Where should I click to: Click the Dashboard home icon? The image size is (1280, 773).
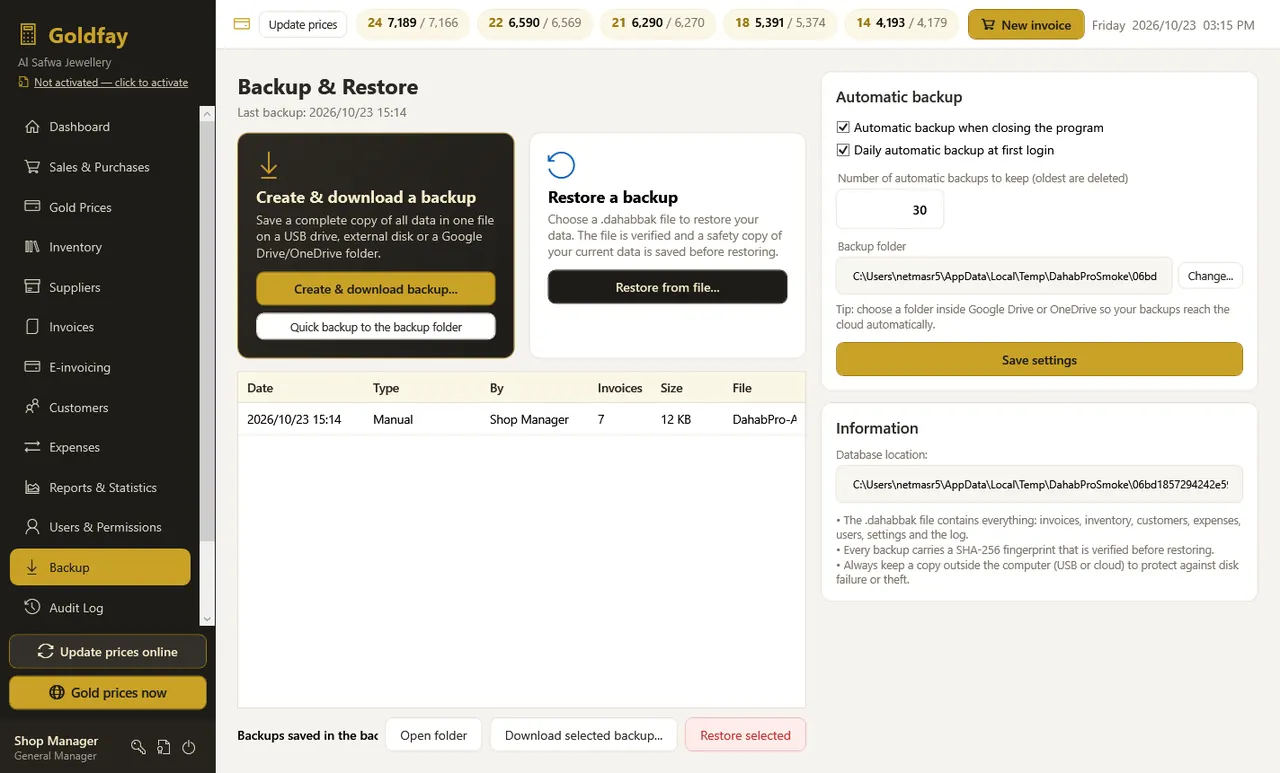pos(31,127)
